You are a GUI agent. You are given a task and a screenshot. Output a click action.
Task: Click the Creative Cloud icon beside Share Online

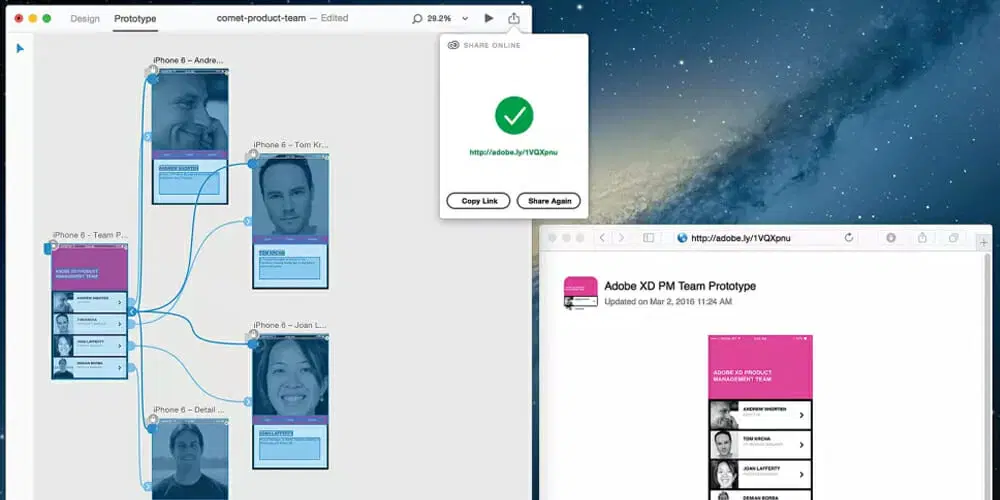tap(453, 45)
